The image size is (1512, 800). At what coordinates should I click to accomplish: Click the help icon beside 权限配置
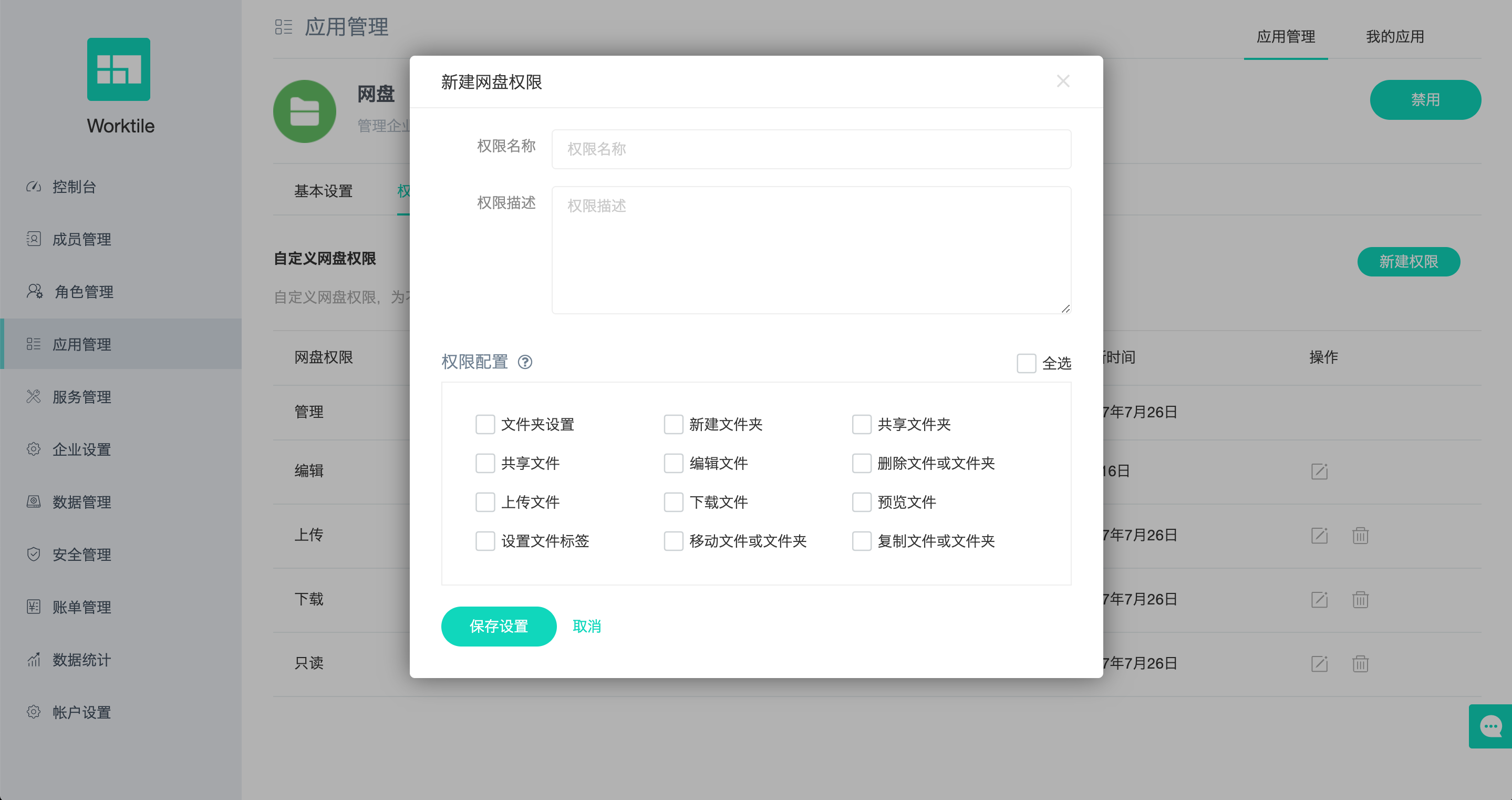pos(526,362)
